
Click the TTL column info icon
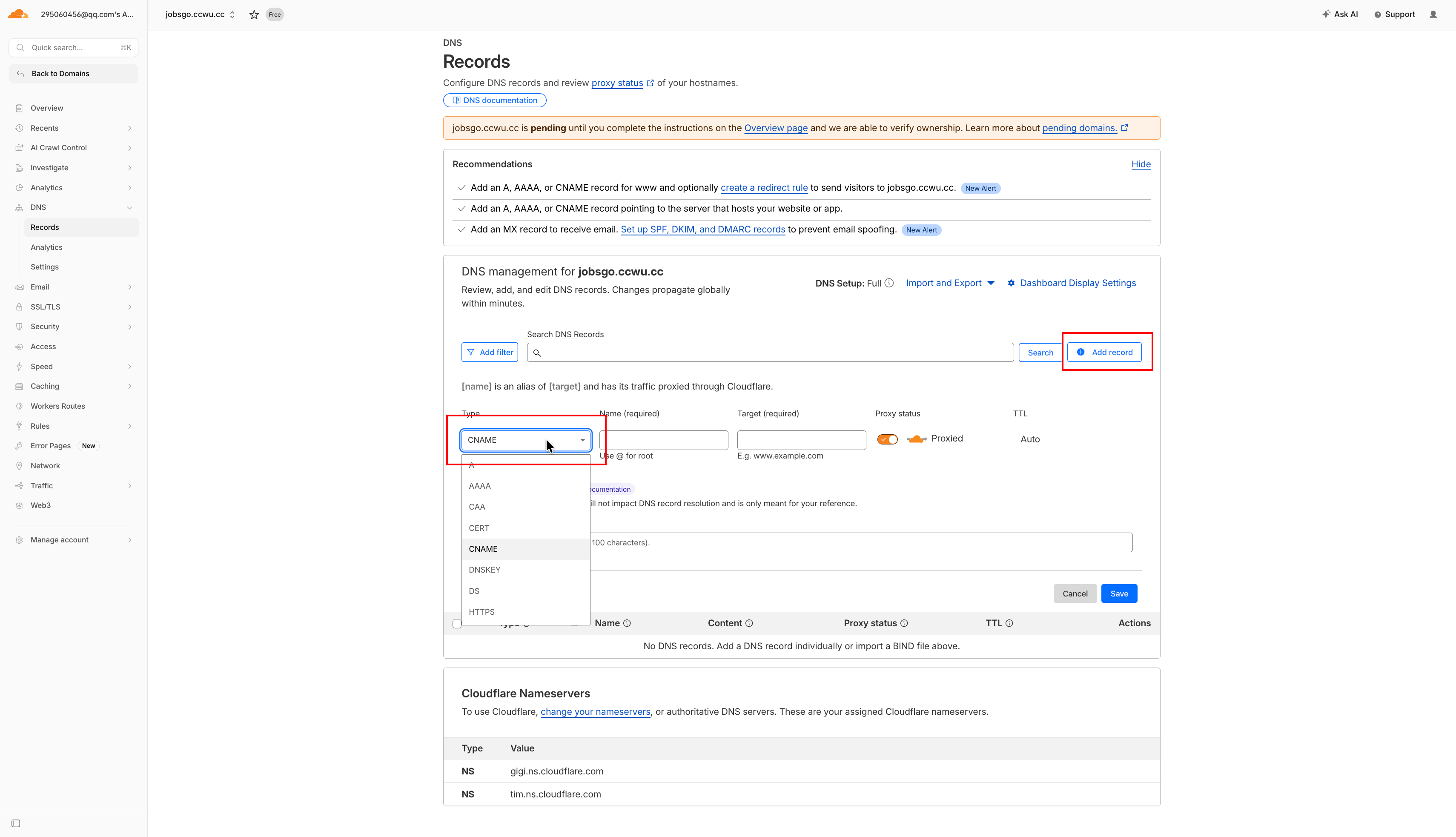tap(1009, 623)
